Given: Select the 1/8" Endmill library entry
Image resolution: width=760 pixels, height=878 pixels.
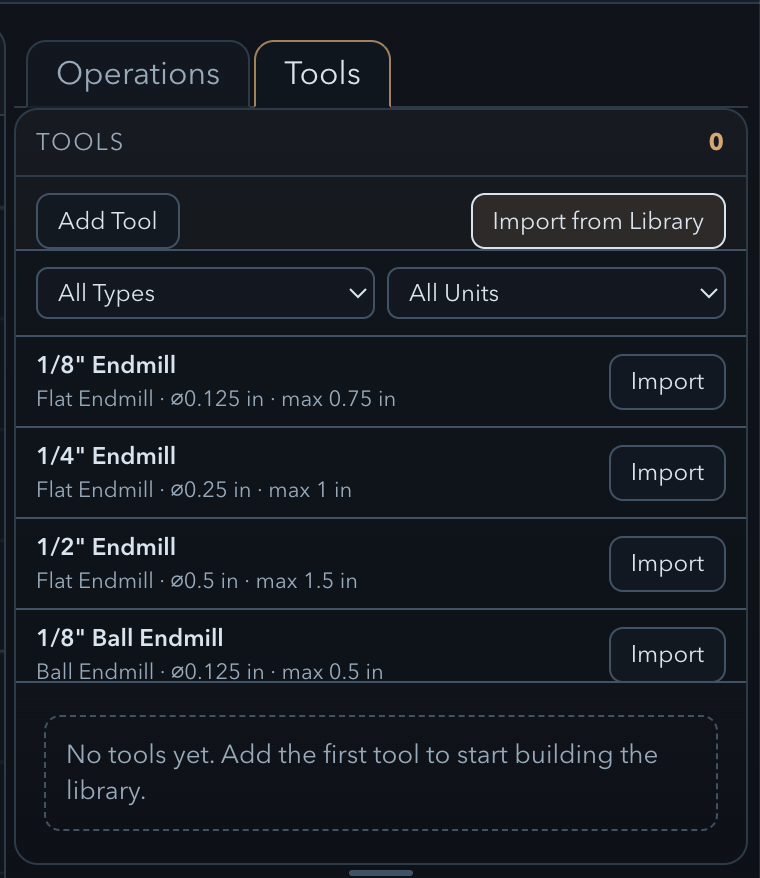Looking at the screenshot, I should click(300, 381).
